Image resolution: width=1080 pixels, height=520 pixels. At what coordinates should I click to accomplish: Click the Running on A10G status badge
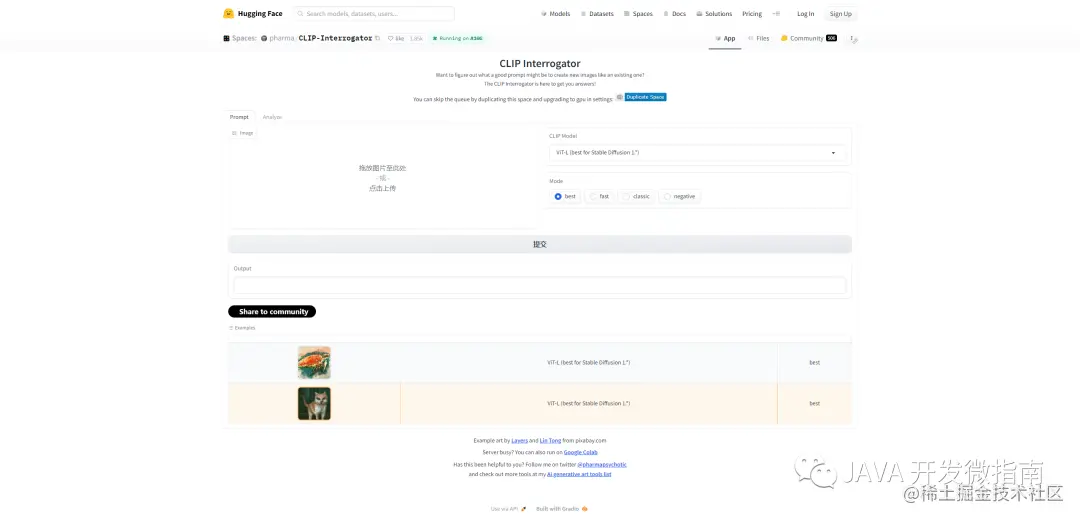457,39
